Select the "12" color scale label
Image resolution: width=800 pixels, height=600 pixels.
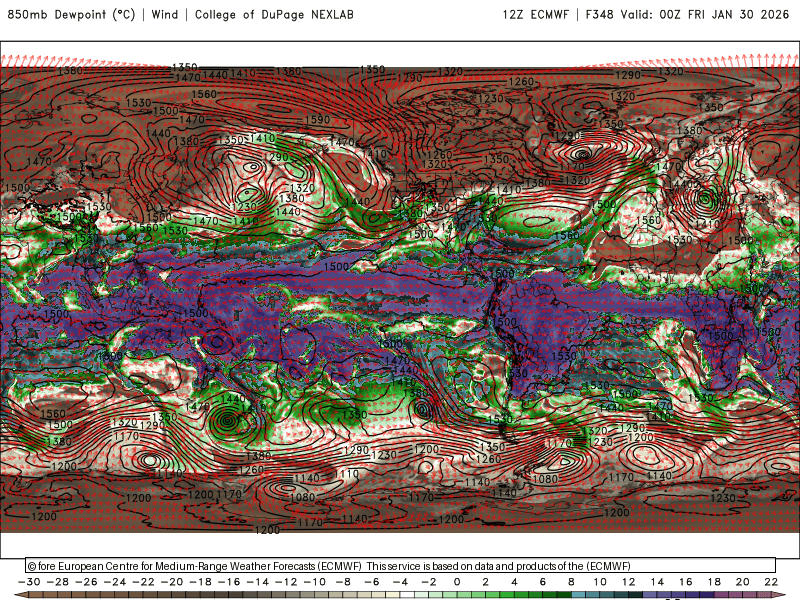pyautogui.click(x=629, y=582)
